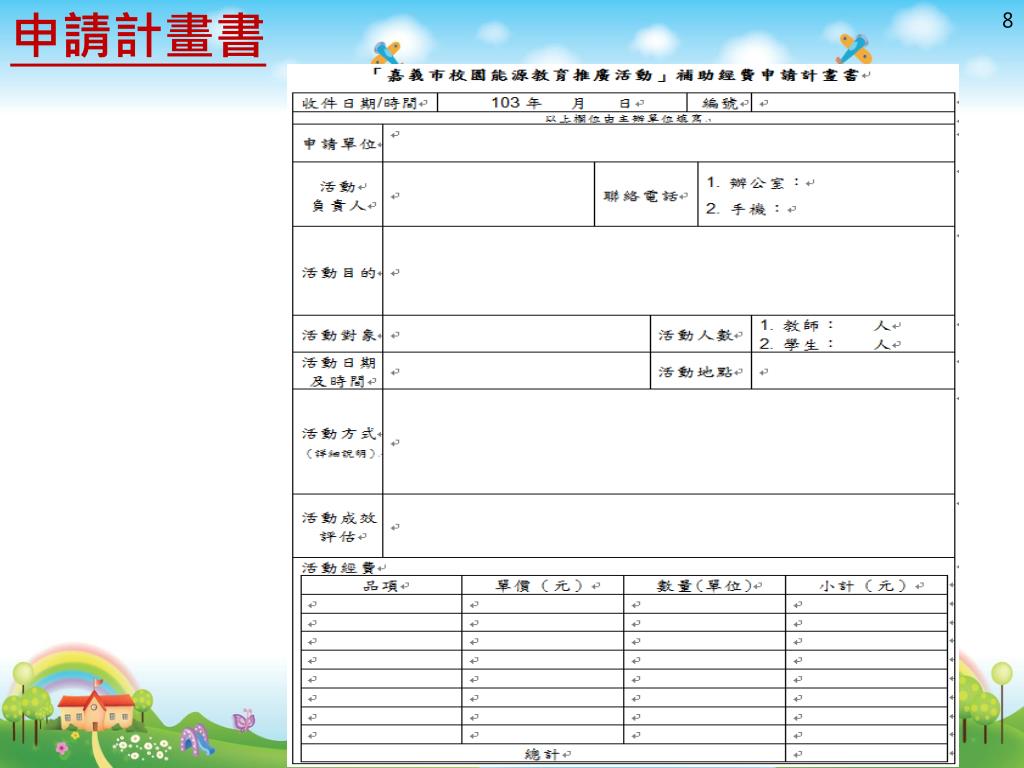Click the empty cell beside 總計

click(867, 753)
